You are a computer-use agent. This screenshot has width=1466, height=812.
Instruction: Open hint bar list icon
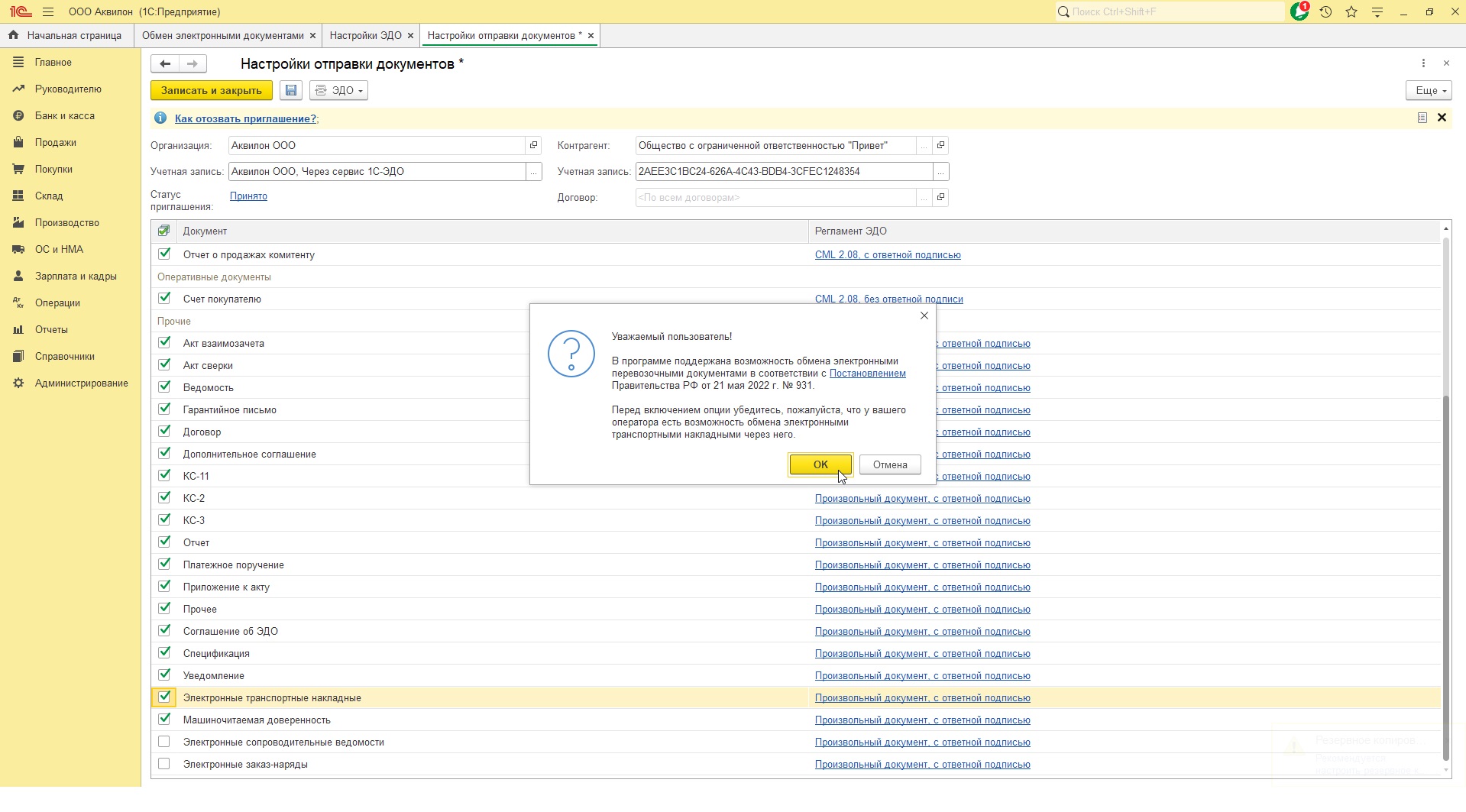pyautogui.click(x=1422, y=118)
